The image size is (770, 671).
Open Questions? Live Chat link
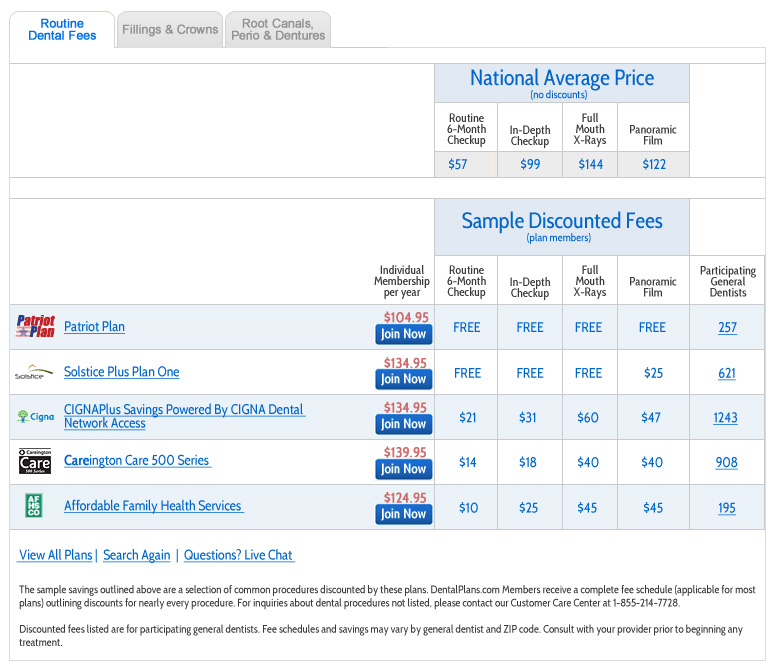coord(239,555)
